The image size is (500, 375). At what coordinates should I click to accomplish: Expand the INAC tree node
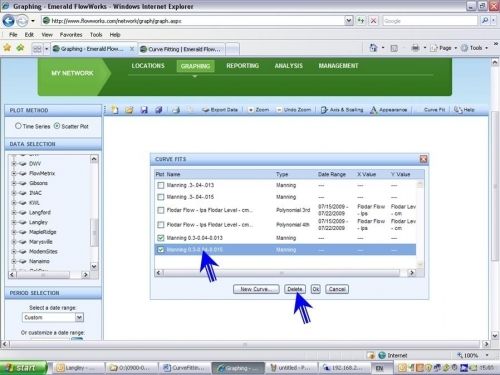[14, 193]
